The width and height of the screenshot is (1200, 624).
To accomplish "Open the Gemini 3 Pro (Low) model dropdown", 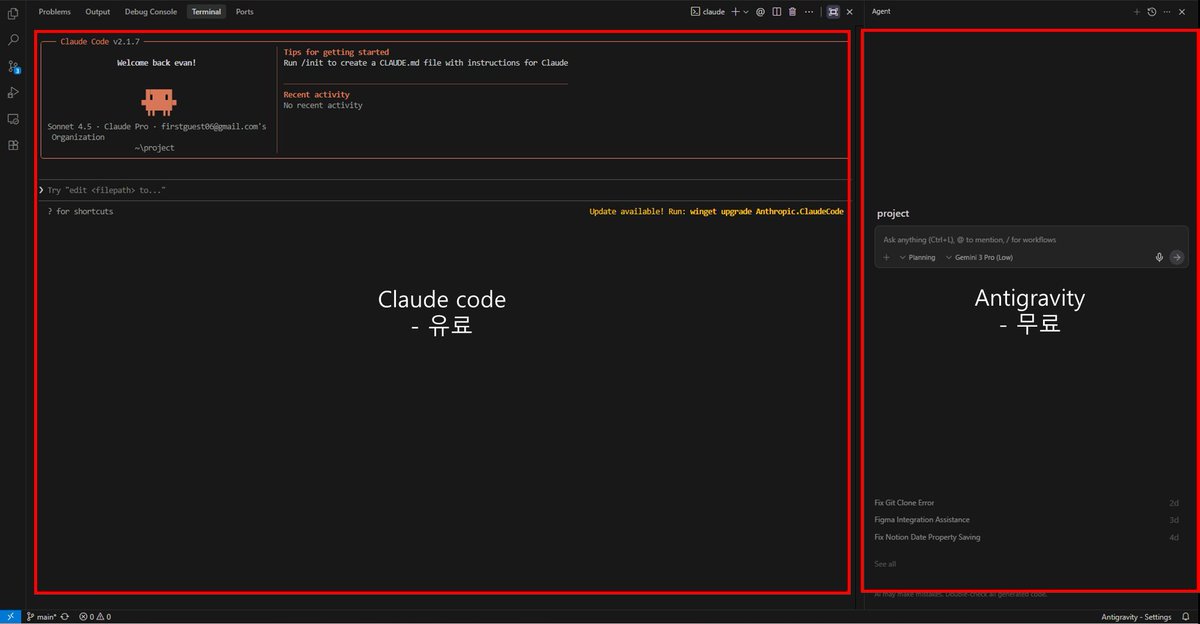I will pos(980,257).
